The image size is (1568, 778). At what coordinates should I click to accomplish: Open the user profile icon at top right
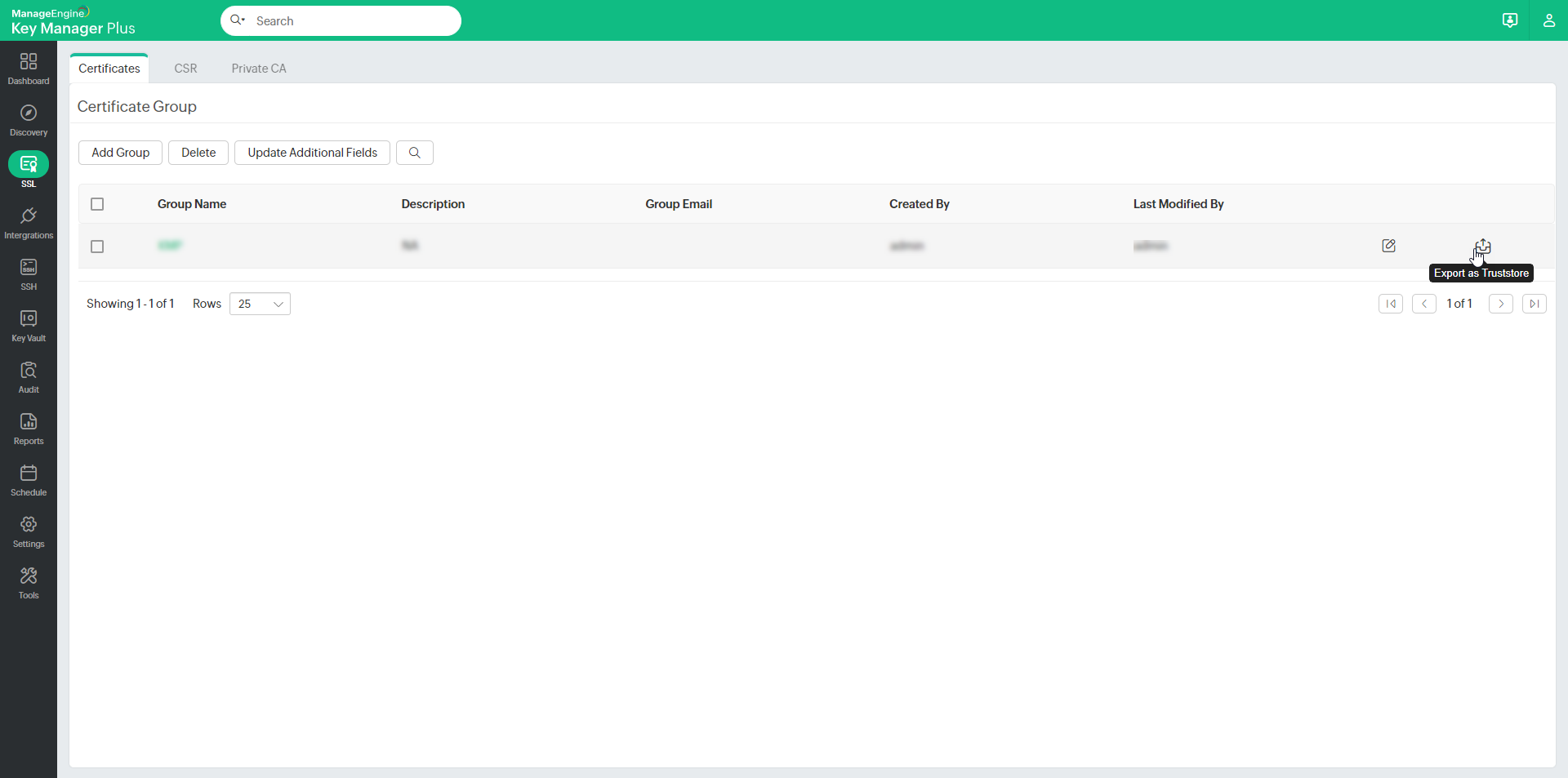pyautogui.click(x=1549, y=20)
